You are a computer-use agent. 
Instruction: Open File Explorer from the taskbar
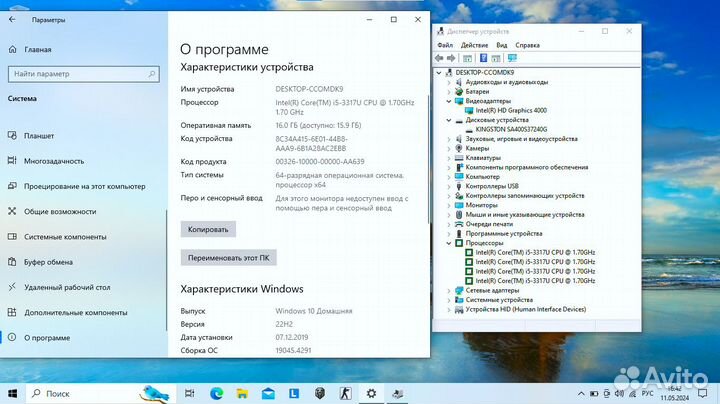242,393
